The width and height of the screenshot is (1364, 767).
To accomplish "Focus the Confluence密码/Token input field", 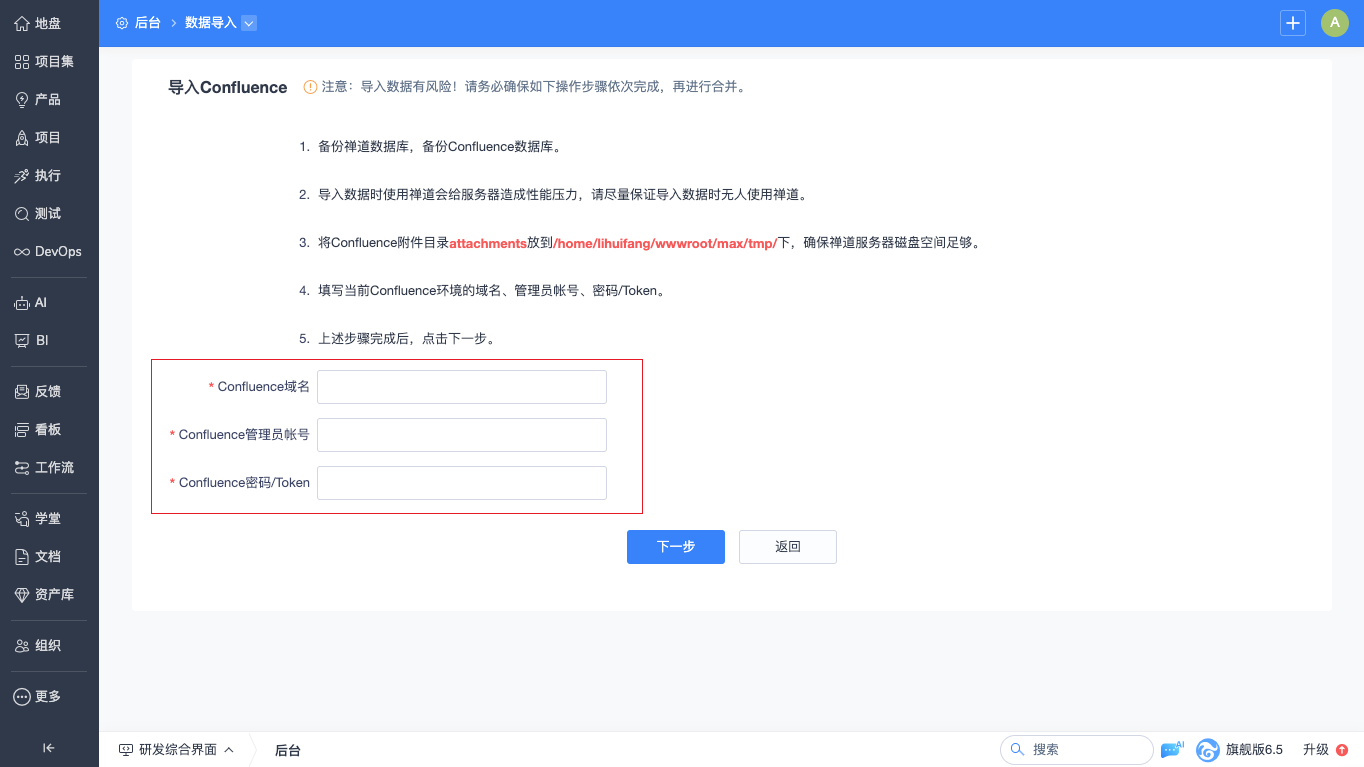I will pos(462,483).
